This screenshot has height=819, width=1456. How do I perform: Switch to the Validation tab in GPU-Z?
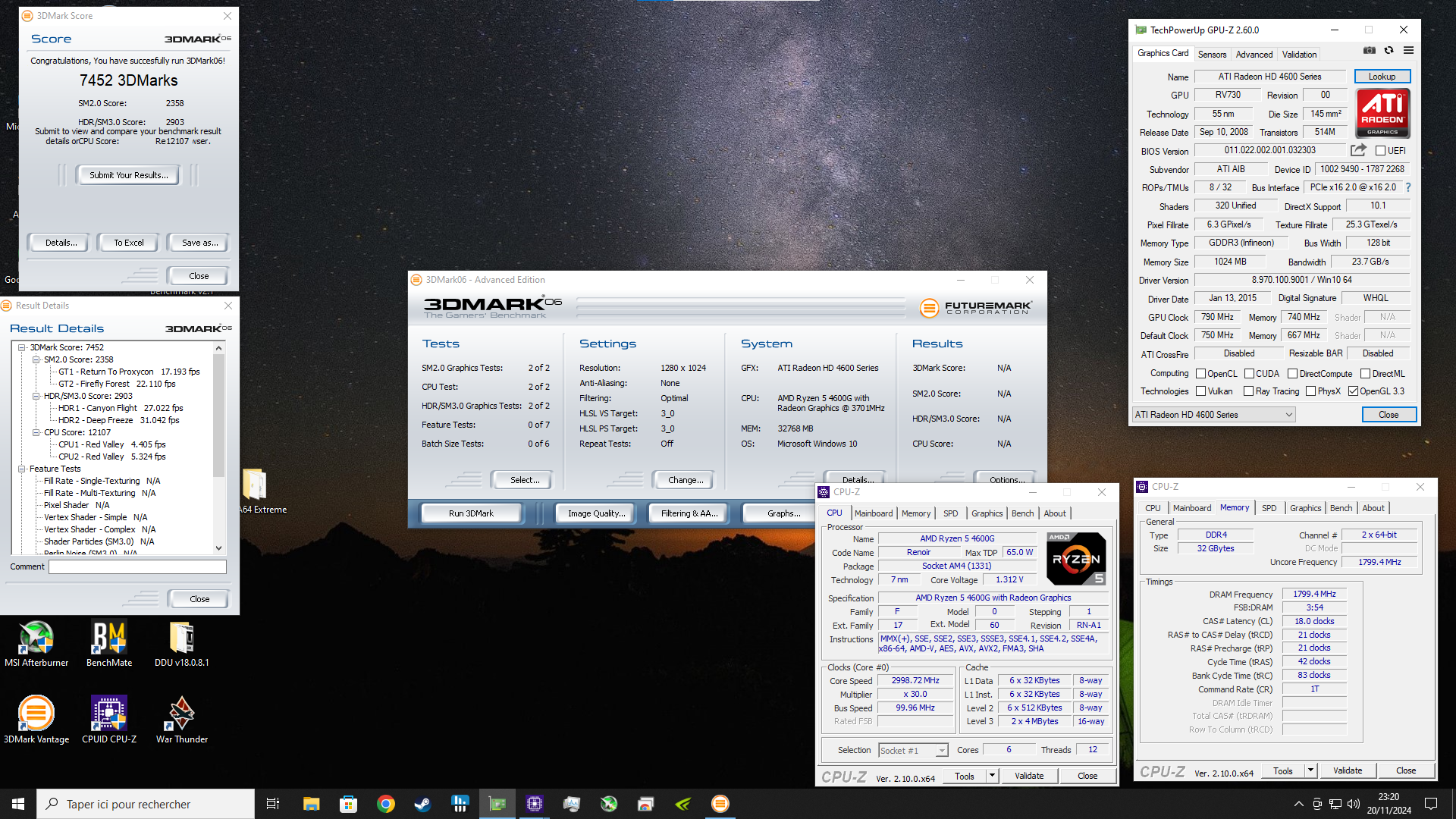pyautogui.click(x=1299, y=55)
